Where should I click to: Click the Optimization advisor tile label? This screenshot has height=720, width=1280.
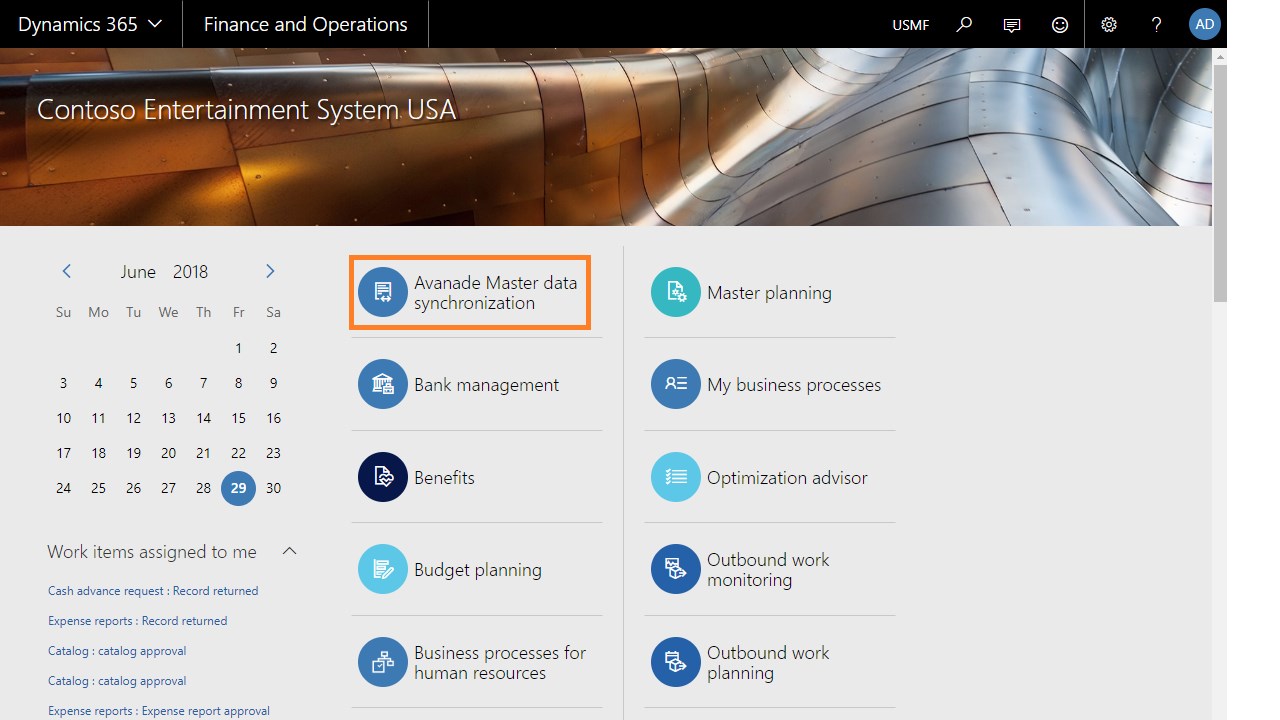click(x=787, y=478)
